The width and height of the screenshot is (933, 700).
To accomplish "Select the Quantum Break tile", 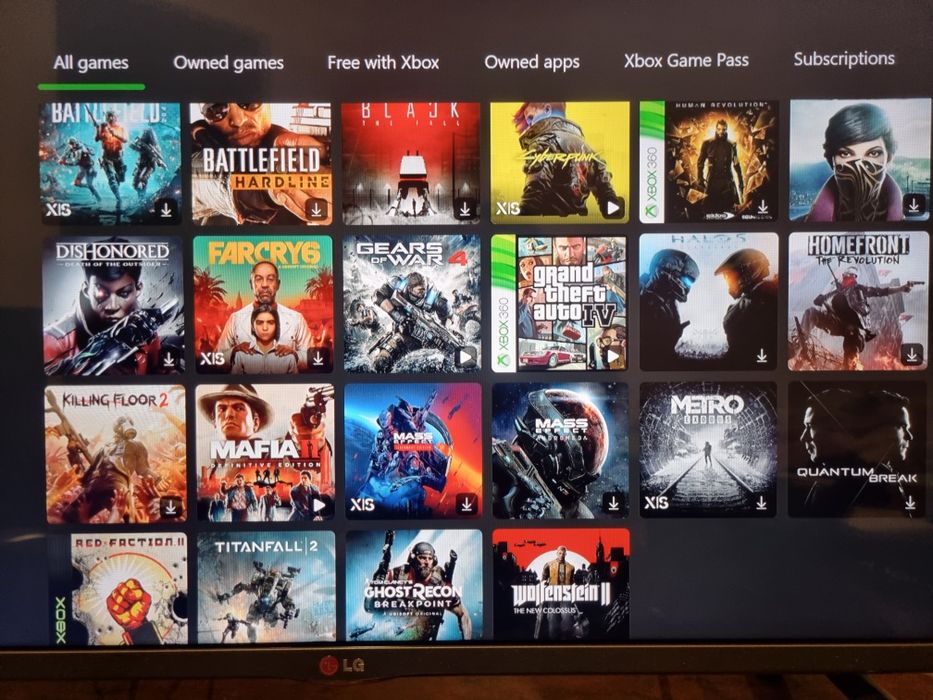I will coord(858,449).
